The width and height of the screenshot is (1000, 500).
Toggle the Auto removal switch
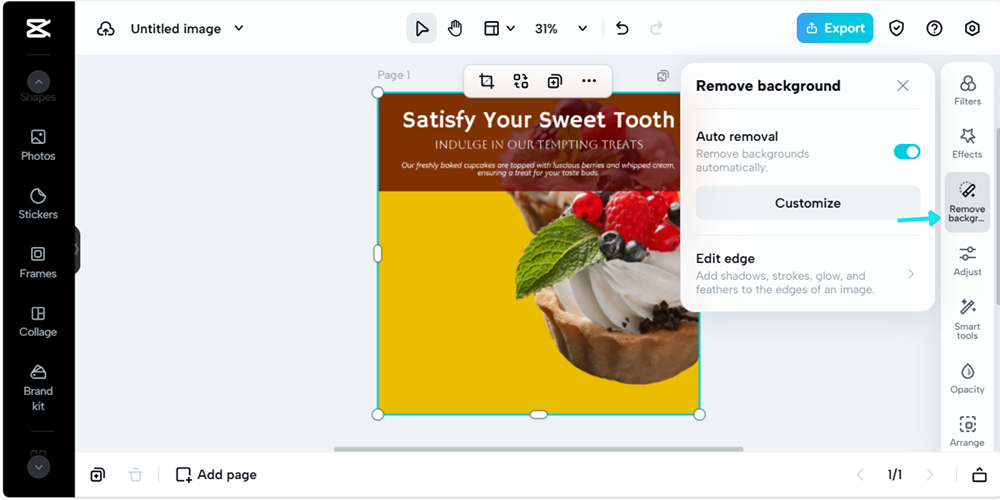coord(907,152)
